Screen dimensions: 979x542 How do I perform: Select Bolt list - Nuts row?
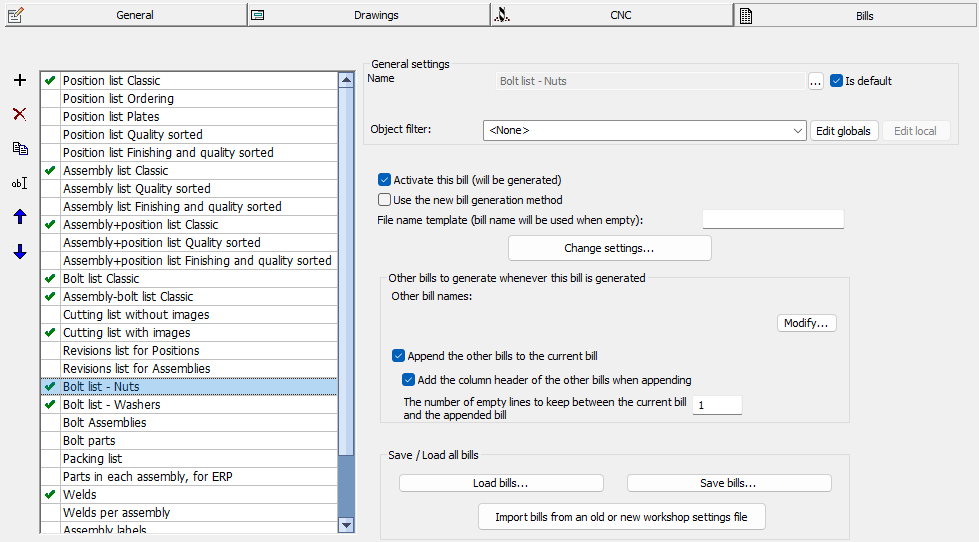(x=189, y=387)
